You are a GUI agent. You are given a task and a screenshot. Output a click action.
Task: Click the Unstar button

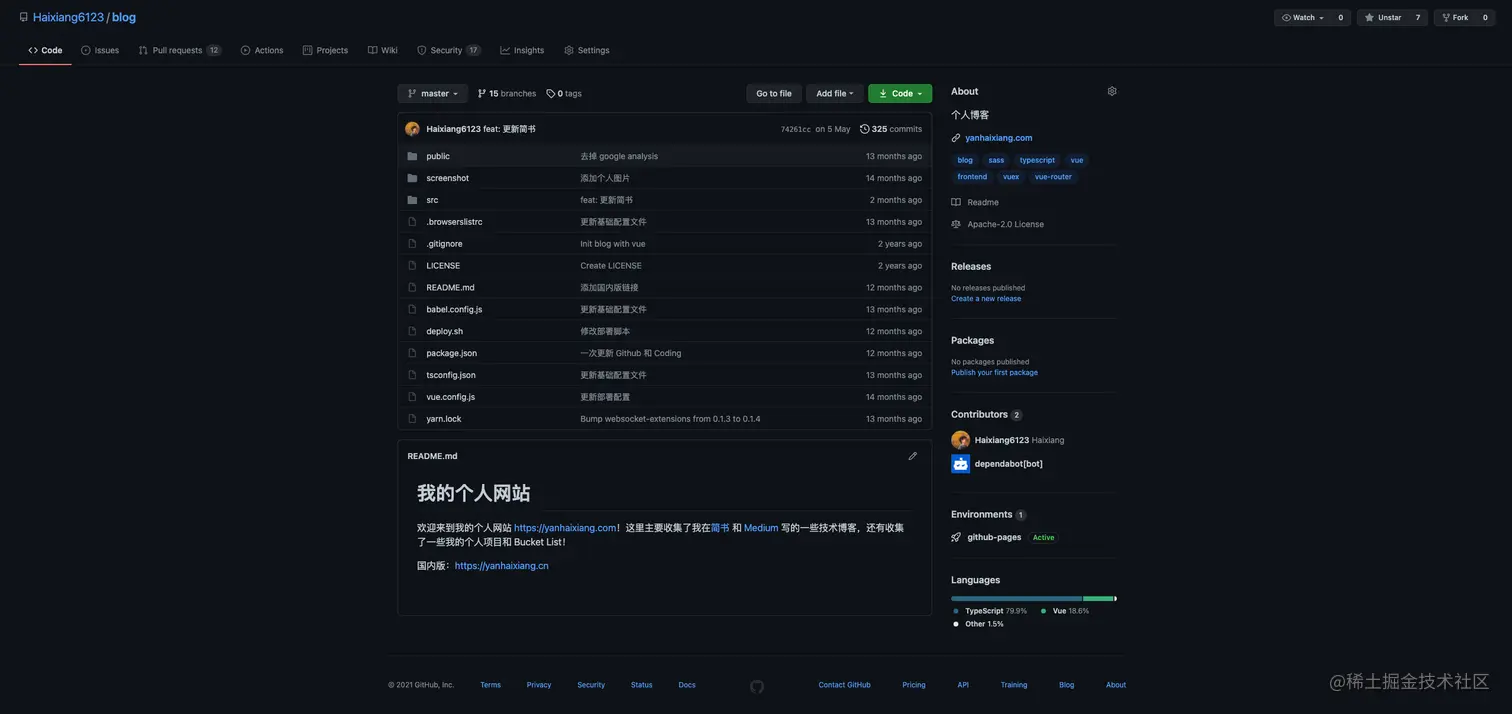(1383, 17)
